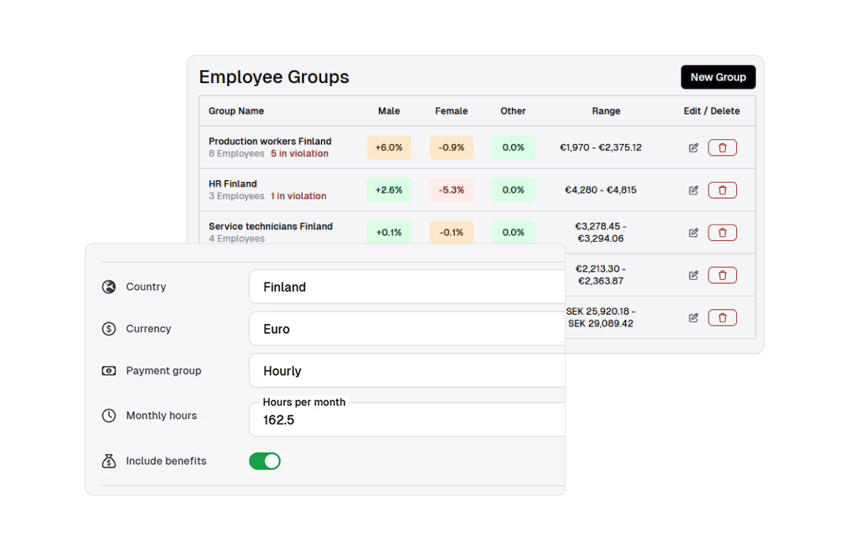Edit the group with SEK range

point(693,318)
